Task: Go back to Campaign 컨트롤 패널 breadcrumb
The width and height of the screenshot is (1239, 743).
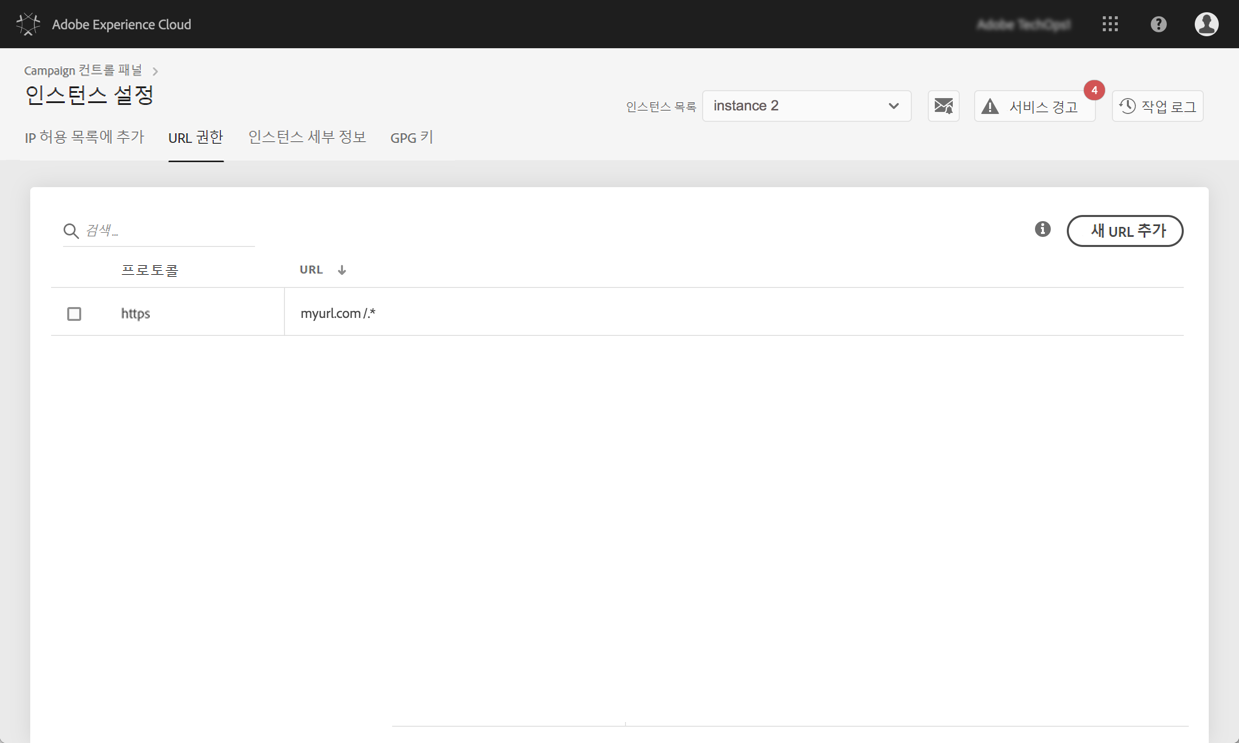Action: pyautogui.click(x=83, y=71)
